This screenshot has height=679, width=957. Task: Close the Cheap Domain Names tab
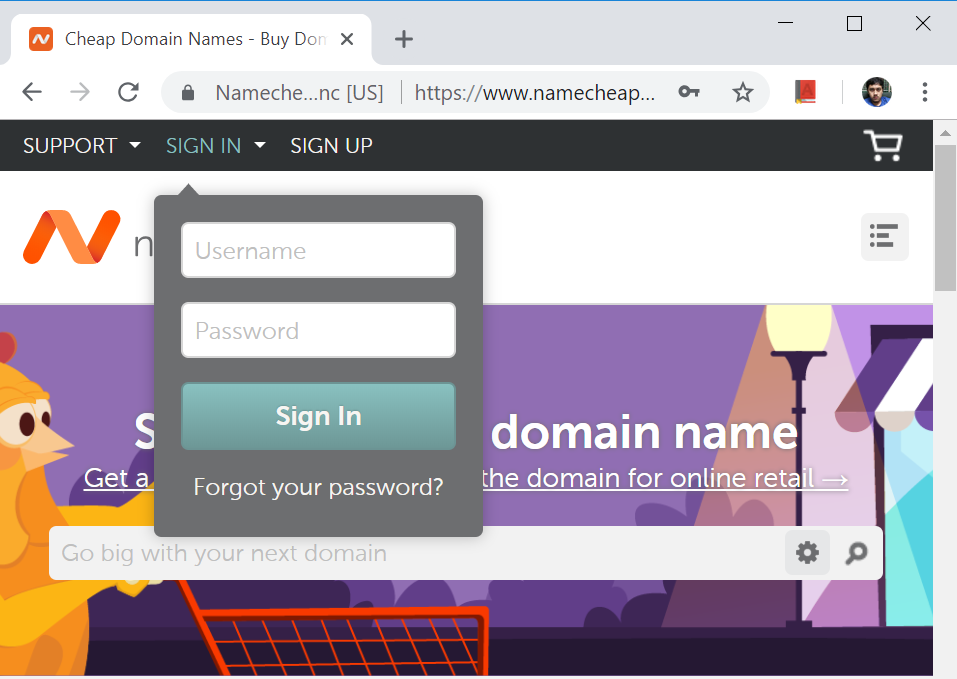coord(347,39)
